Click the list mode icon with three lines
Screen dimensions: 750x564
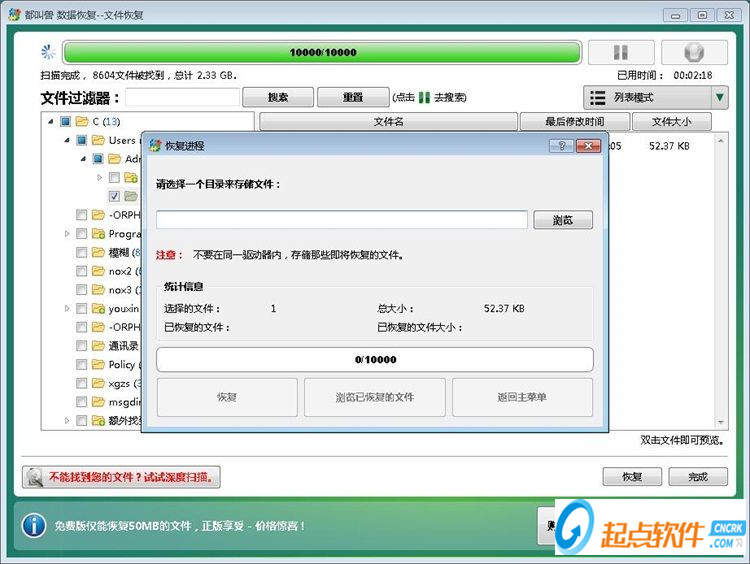(597, 98)
